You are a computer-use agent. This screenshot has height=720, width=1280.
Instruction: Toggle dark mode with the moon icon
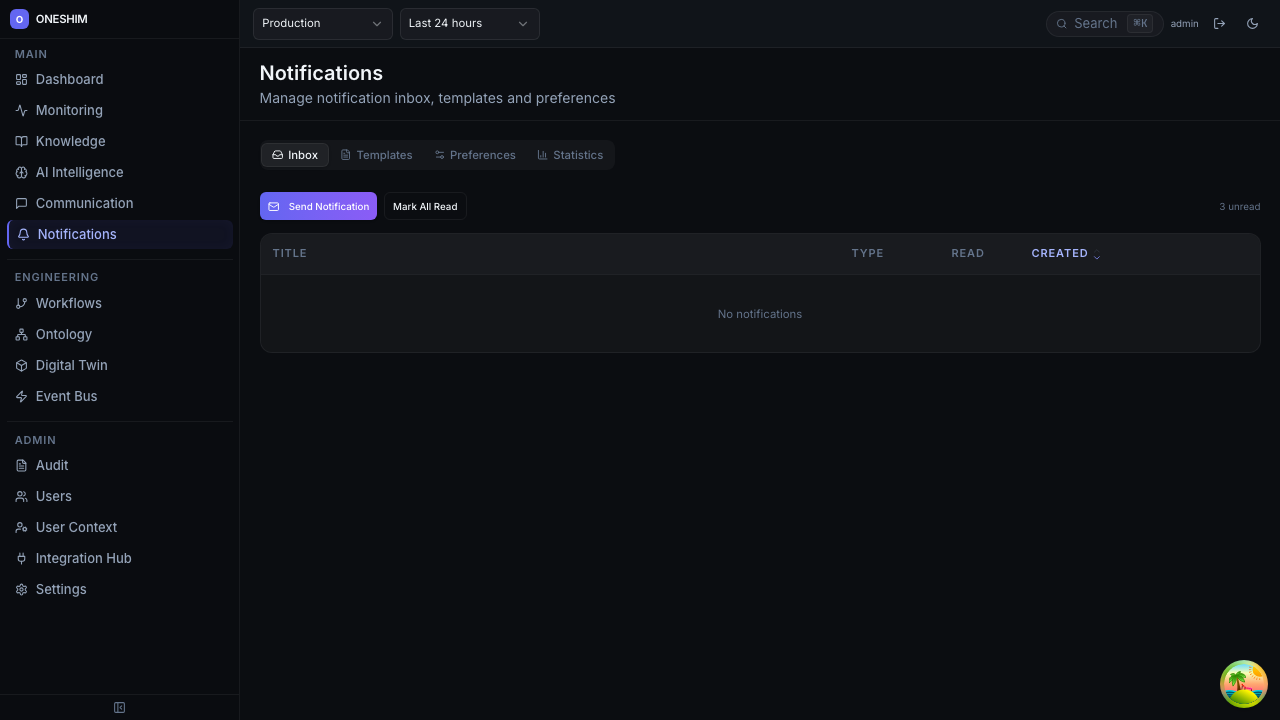tap(1252, 23)
